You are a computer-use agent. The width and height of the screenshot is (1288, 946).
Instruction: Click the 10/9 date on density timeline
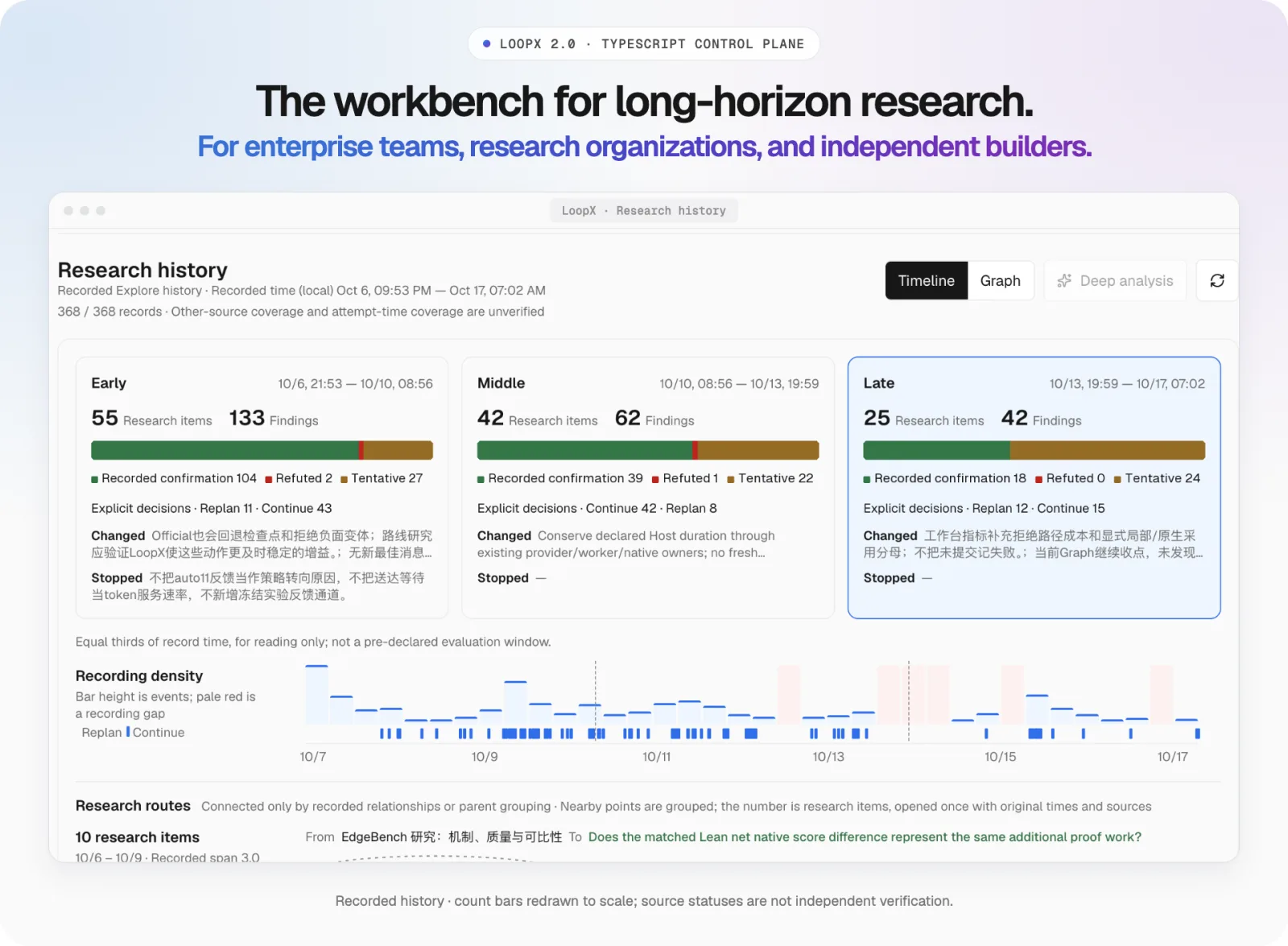click(x=485, y=757)
